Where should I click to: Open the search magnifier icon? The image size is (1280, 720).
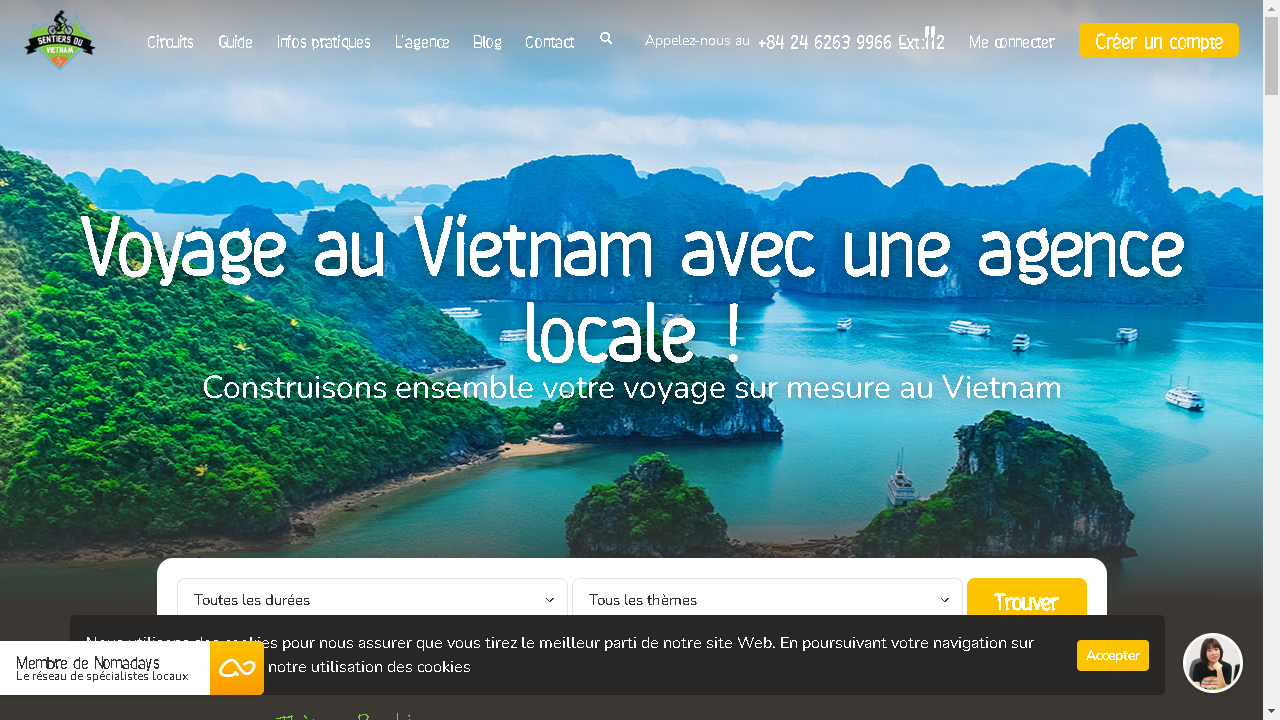[x=606, y=38]
